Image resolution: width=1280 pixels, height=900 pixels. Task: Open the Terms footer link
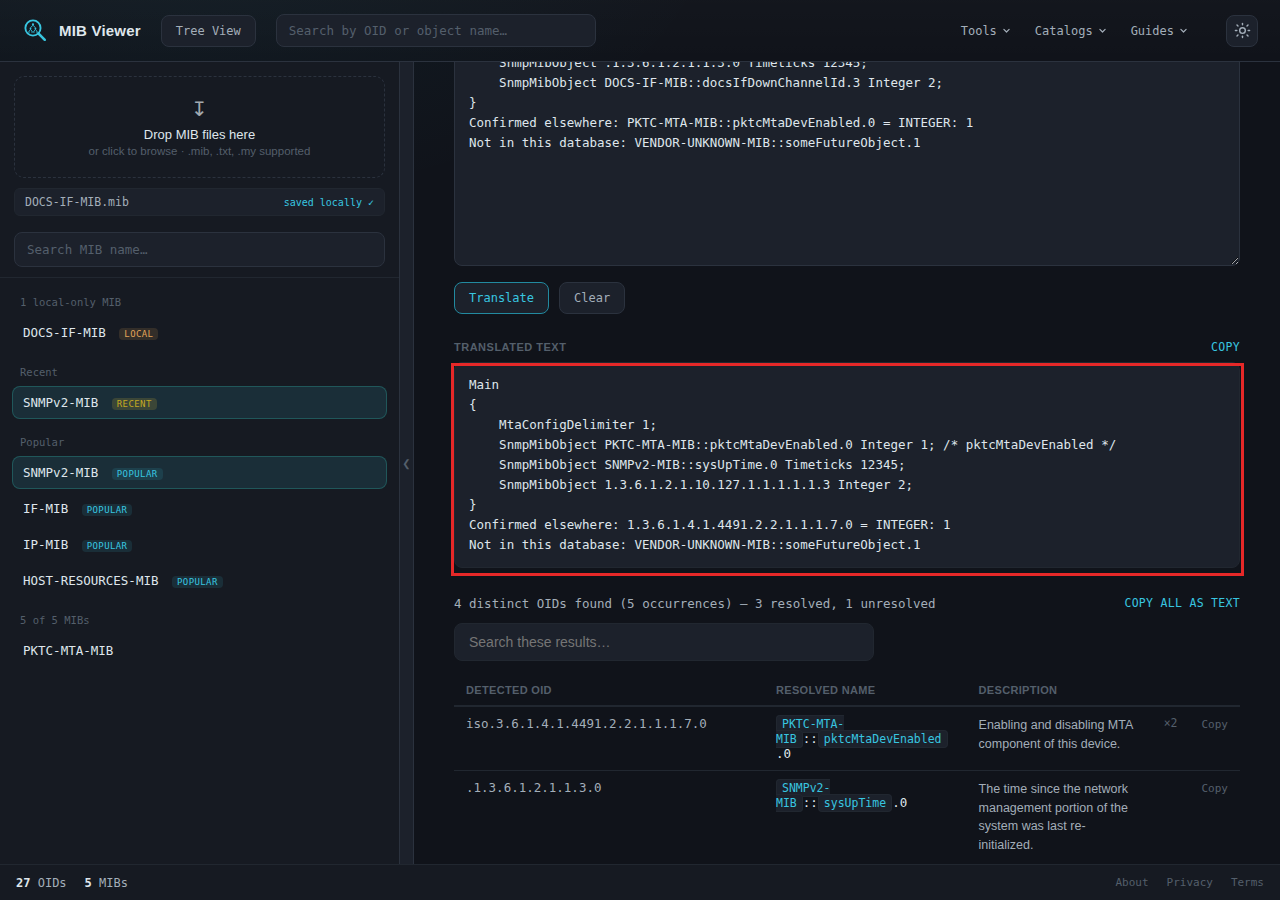[1247, 882]
